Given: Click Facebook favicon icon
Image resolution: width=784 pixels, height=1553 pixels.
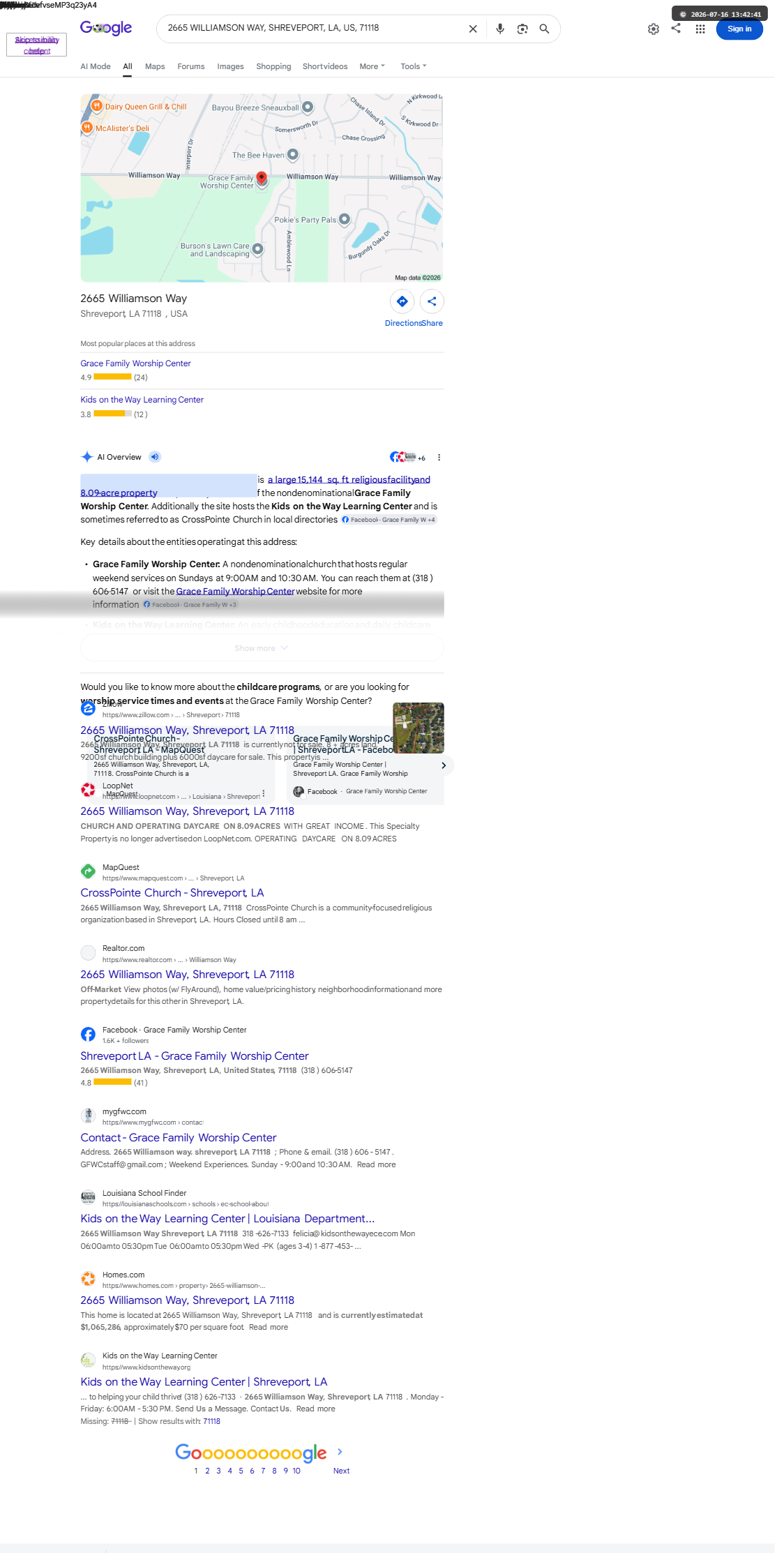Looking at the screenshot, I should click(x=88, y=1035).
